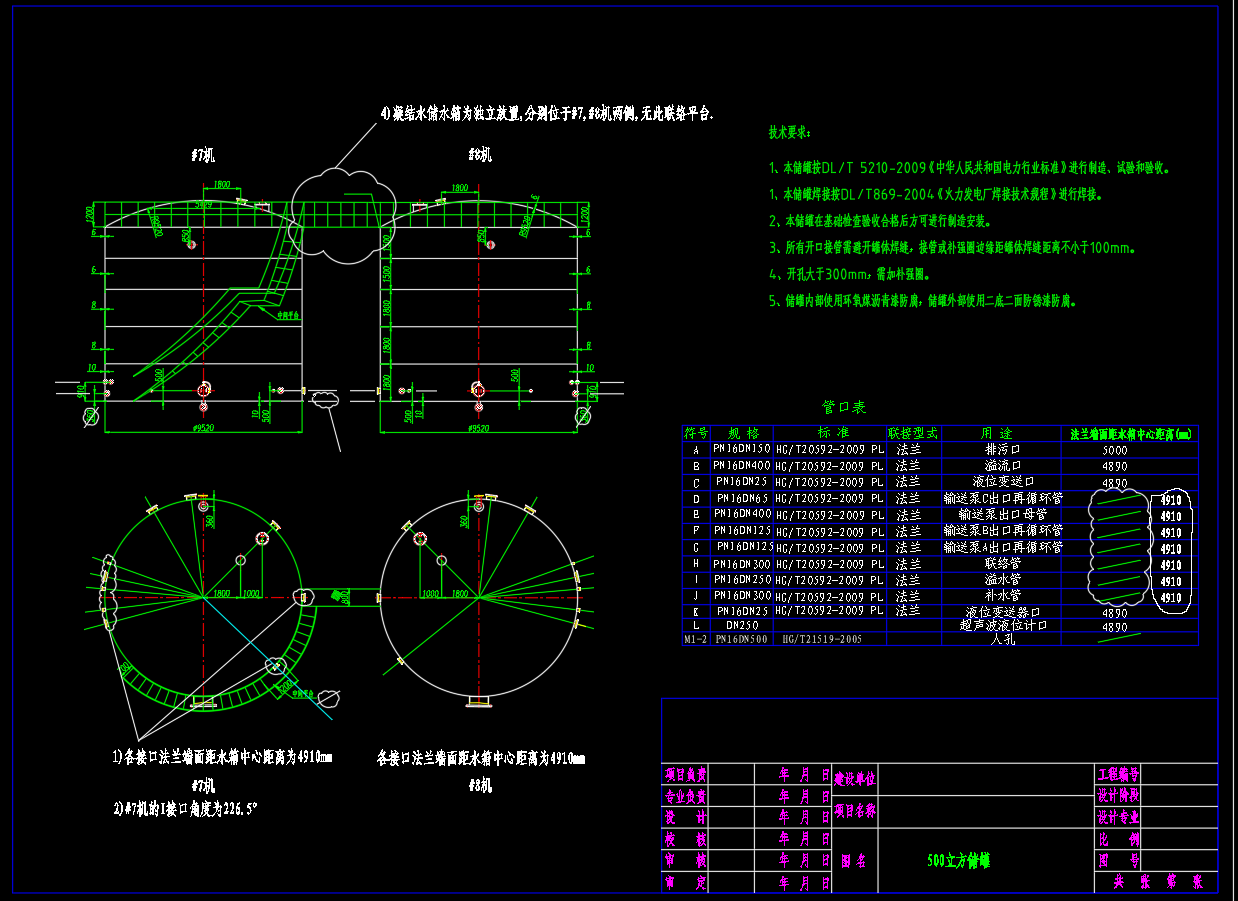The height and width of the screenshot is (901, 1238).
Task: Select the 超声波液位计口 table entry
Action: click(1000, 626)
